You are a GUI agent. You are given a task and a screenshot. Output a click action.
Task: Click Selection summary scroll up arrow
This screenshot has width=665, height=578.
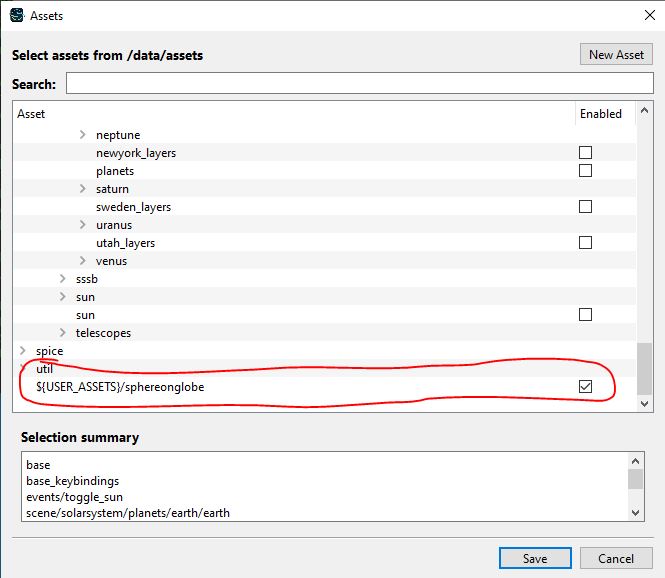[x=635, y=461]
